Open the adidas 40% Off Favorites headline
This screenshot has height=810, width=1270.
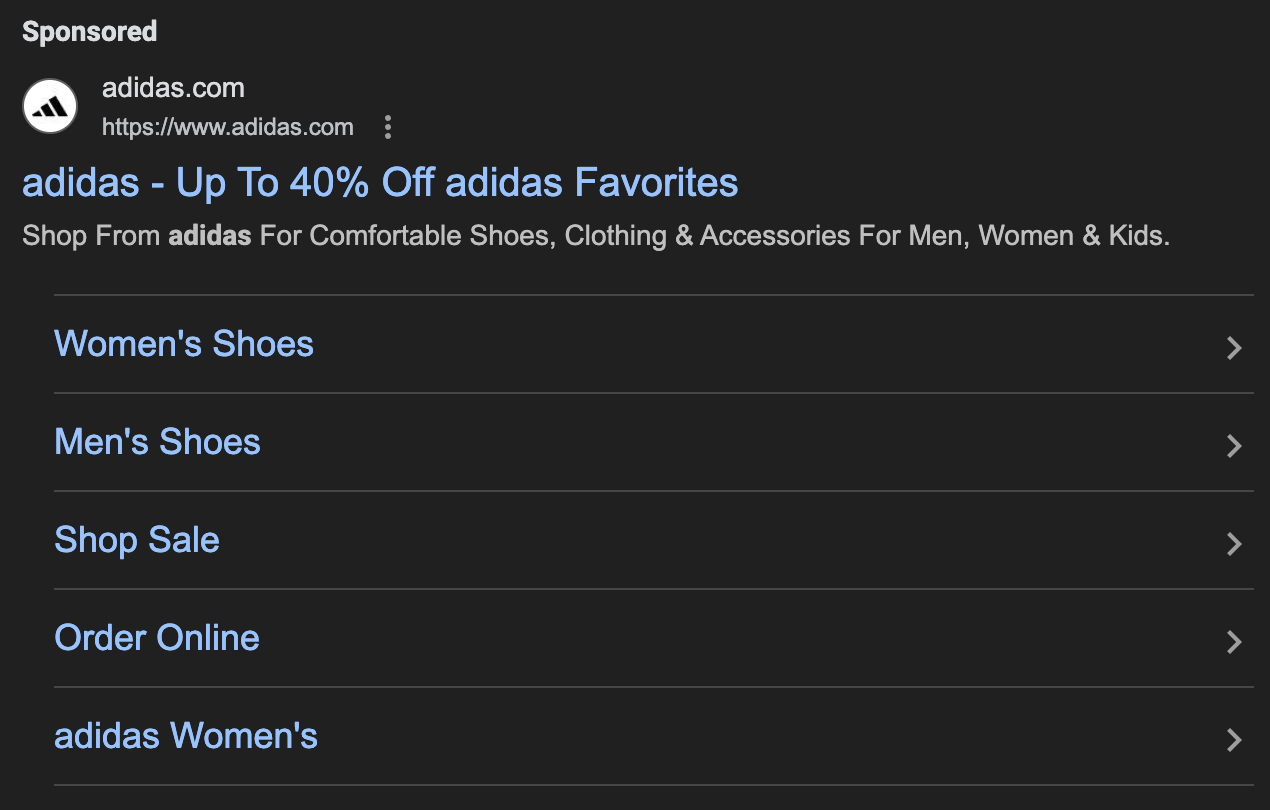point(380,183)
